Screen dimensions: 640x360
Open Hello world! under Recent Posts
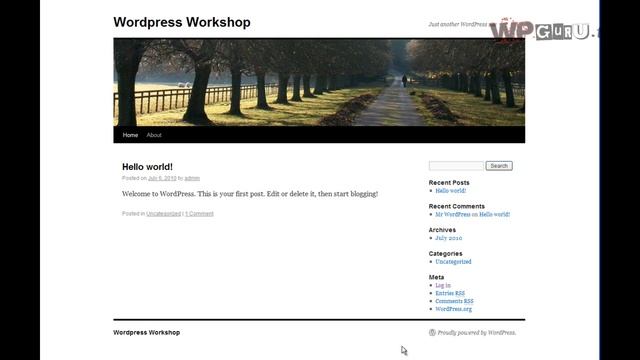tap(450, 191)
